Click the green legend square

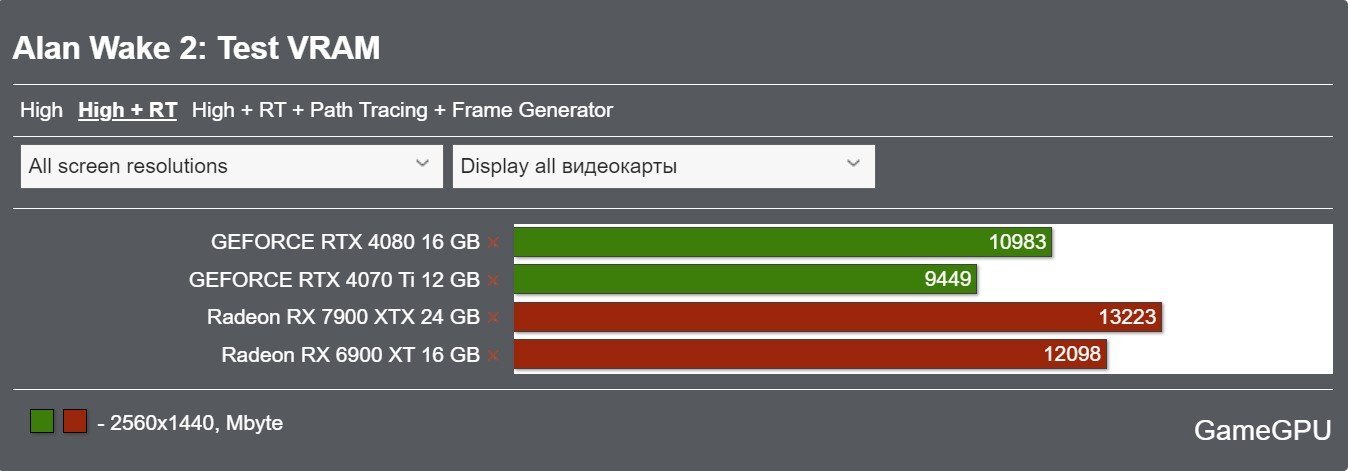pyautogui.click(x=42, y=421)
